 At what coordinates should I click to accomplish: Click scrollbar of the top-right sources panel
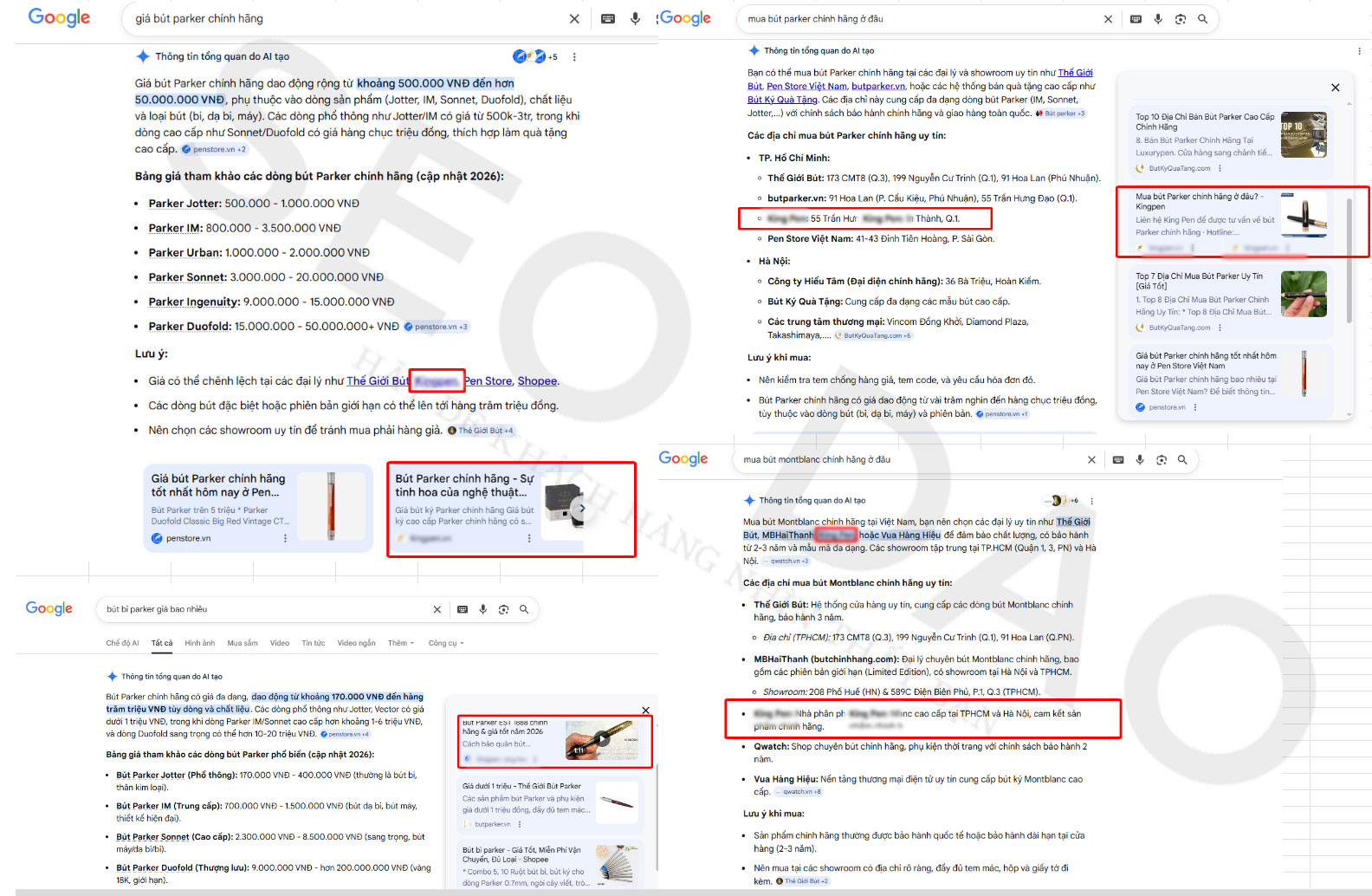pyautogui.click(x=1349, y=260)
